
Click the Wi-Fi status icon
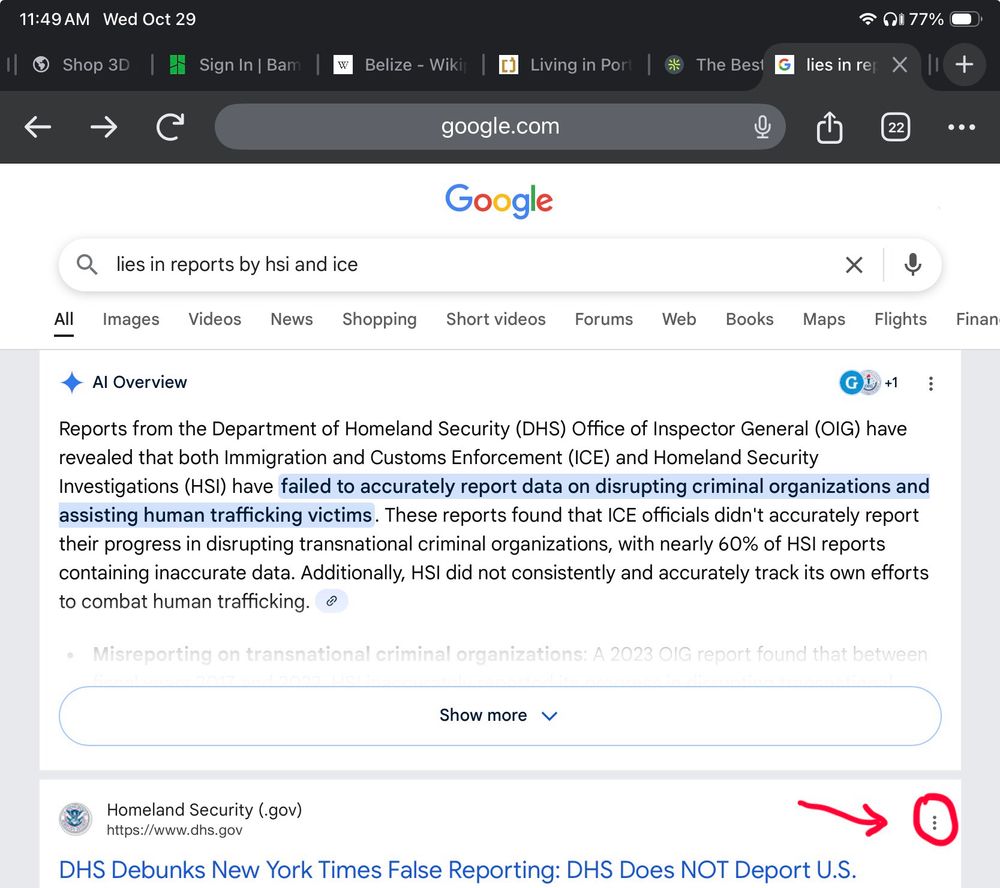click(x=867, y=19)
